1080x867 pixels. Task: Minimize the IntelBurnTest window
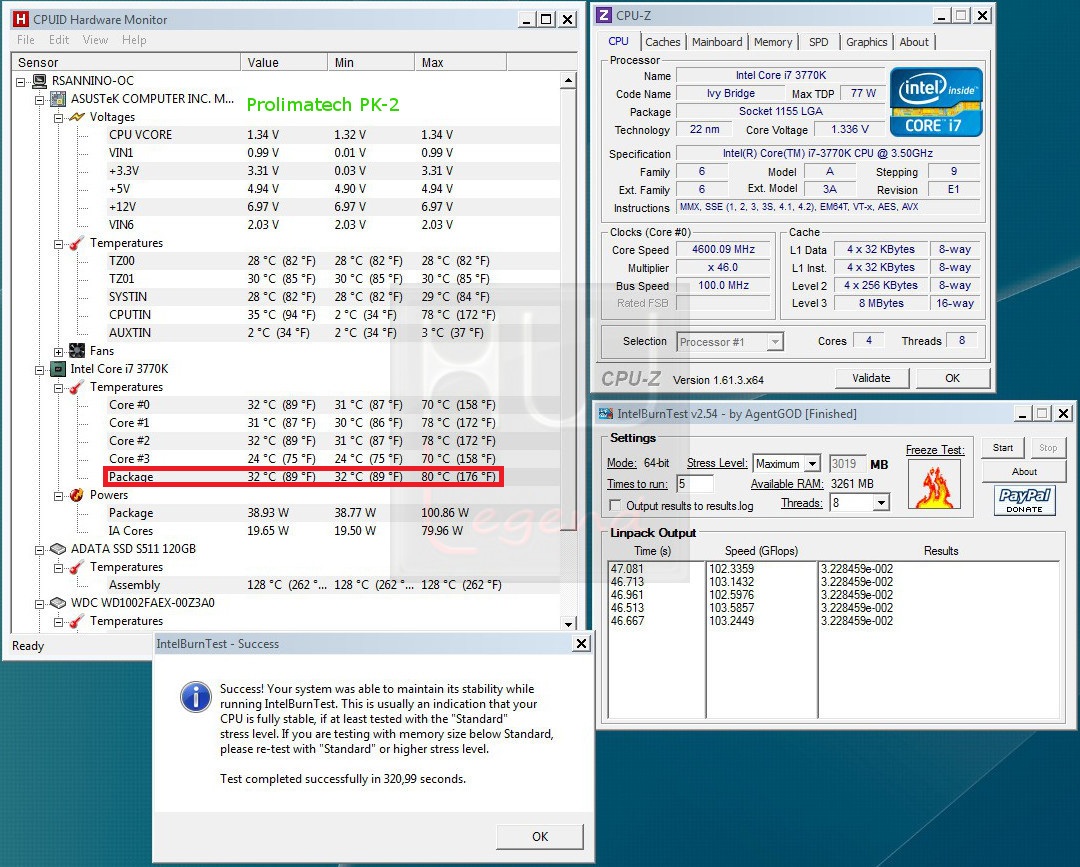[1022, 413]
